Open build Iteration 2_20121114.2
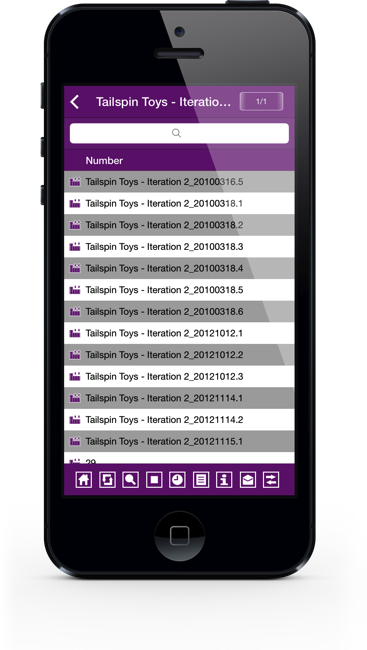The width and height of the screenshot is (367, 650). [179, 420]
